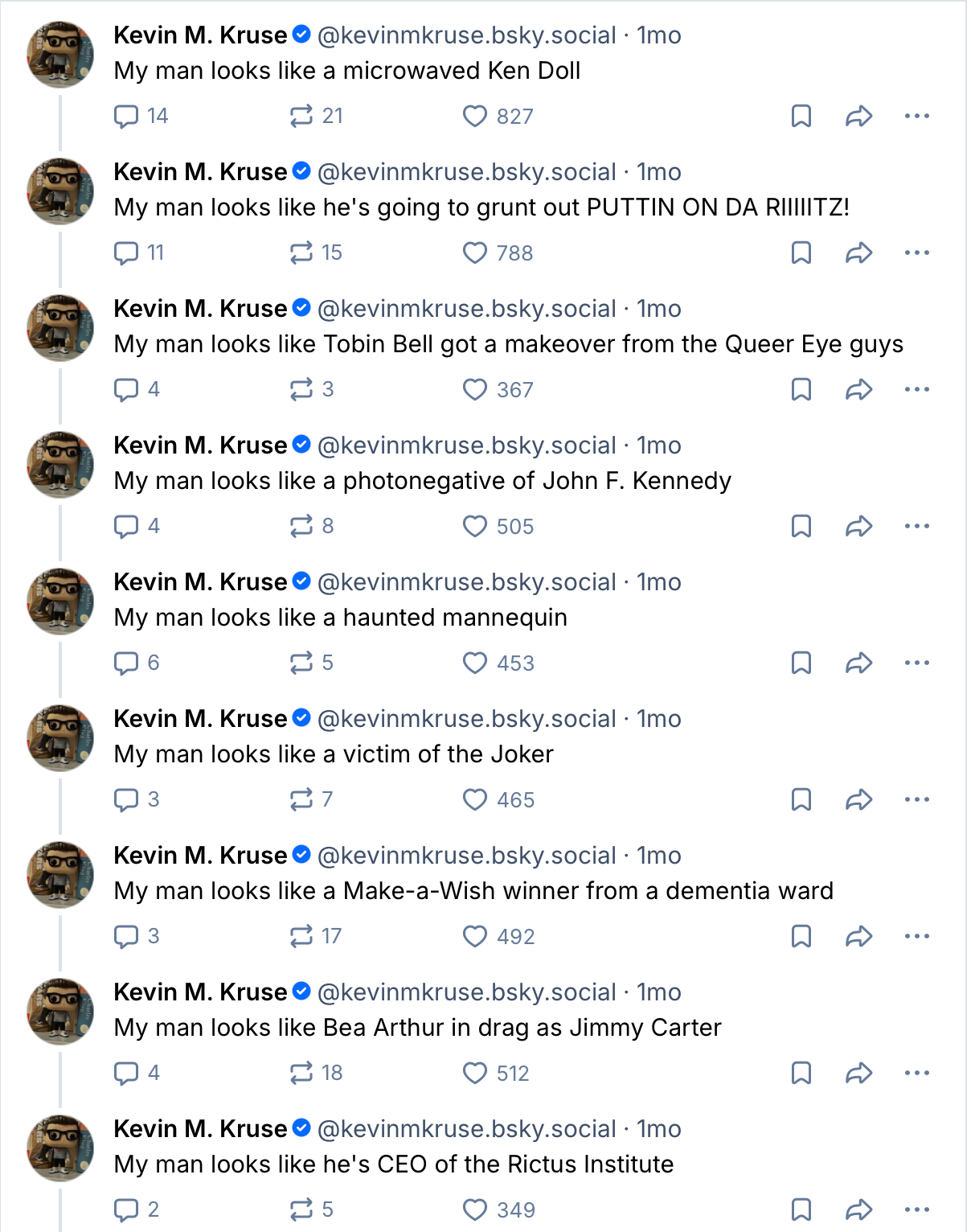Click Kevin M. Kruse name on Ken Doll post
Image resolution: width=971 pixels, height=1232 pixels.
pyautogui.click(x=200, y=35)
